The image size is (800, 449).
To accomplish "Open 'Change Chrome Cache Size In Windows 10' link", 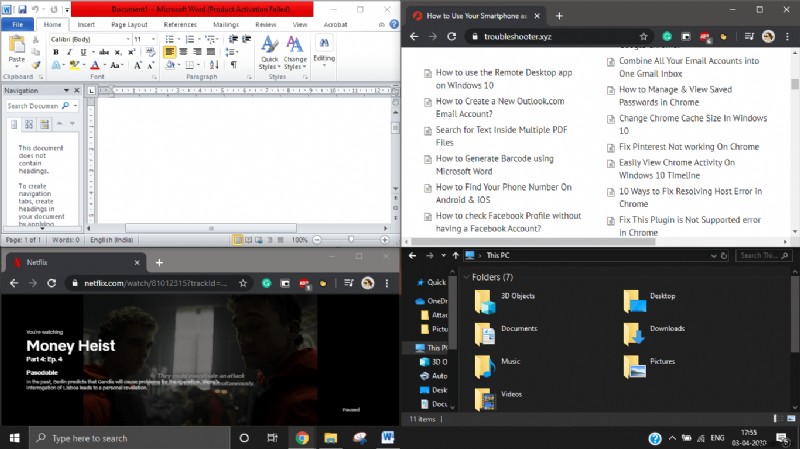I will 692,124.
